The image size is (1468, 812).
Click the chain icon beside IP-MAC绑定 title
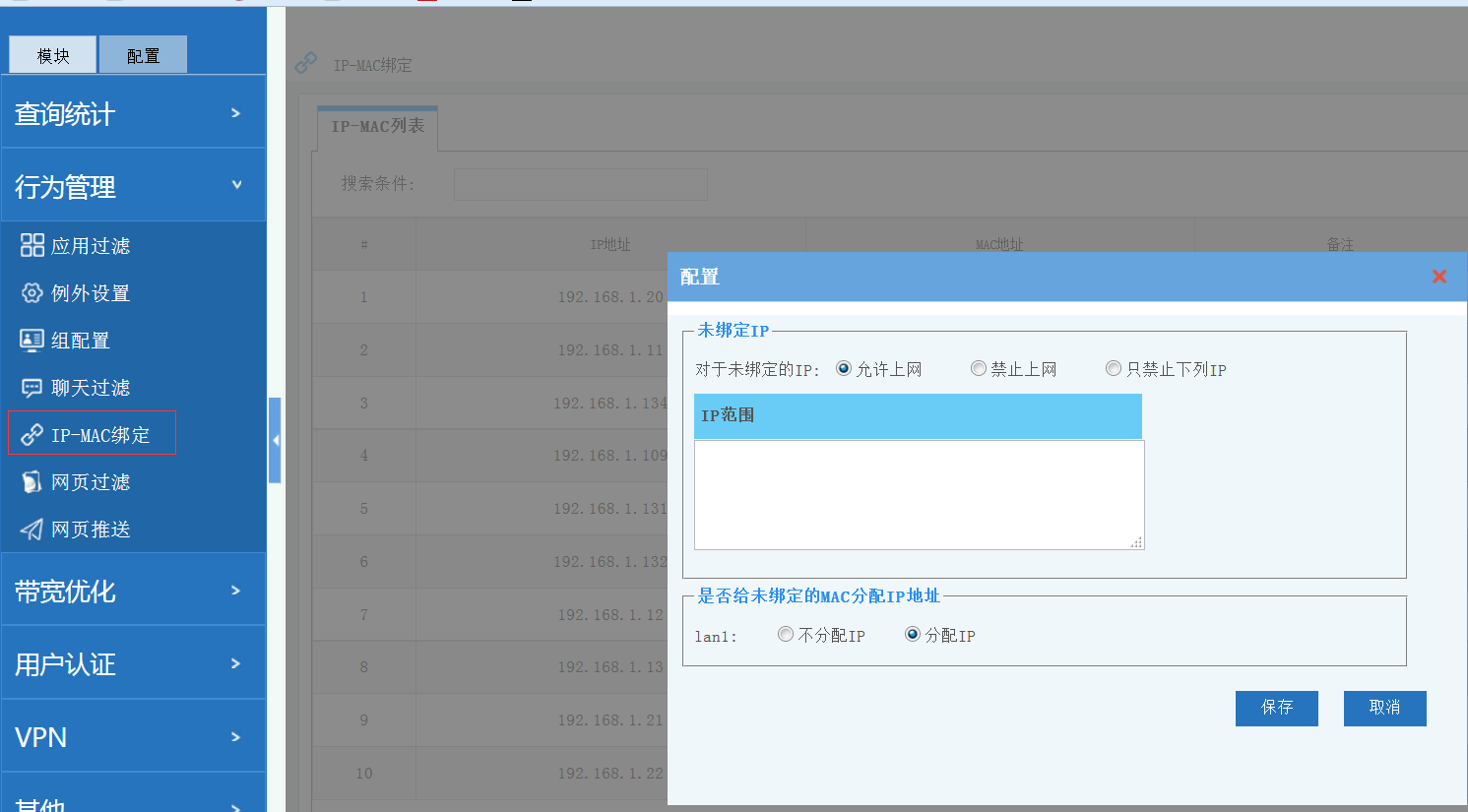(306, 62)
